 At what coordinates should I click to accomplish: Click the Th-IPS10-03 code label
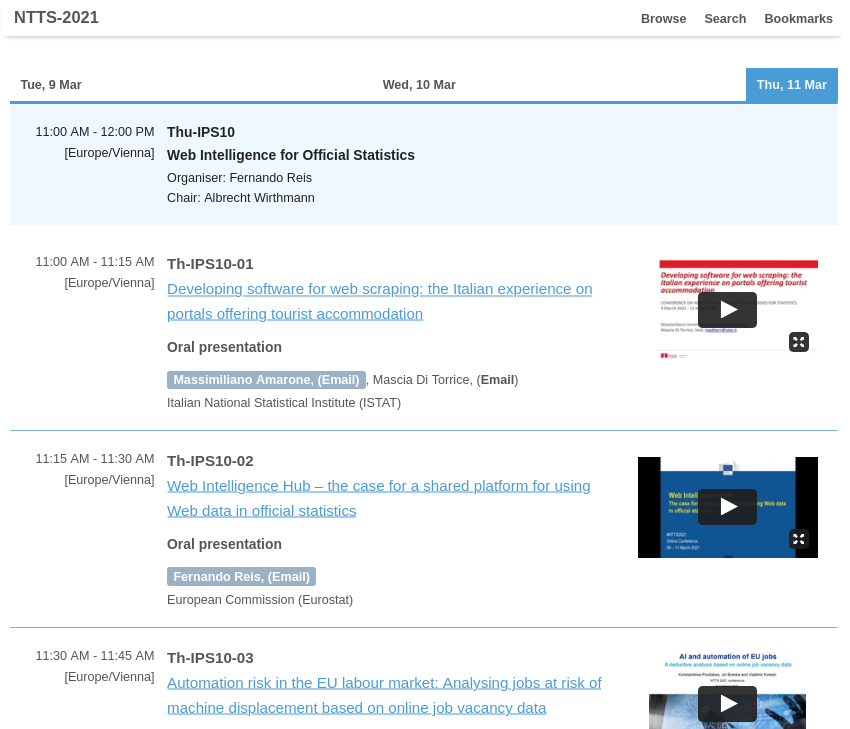point(210,657)
